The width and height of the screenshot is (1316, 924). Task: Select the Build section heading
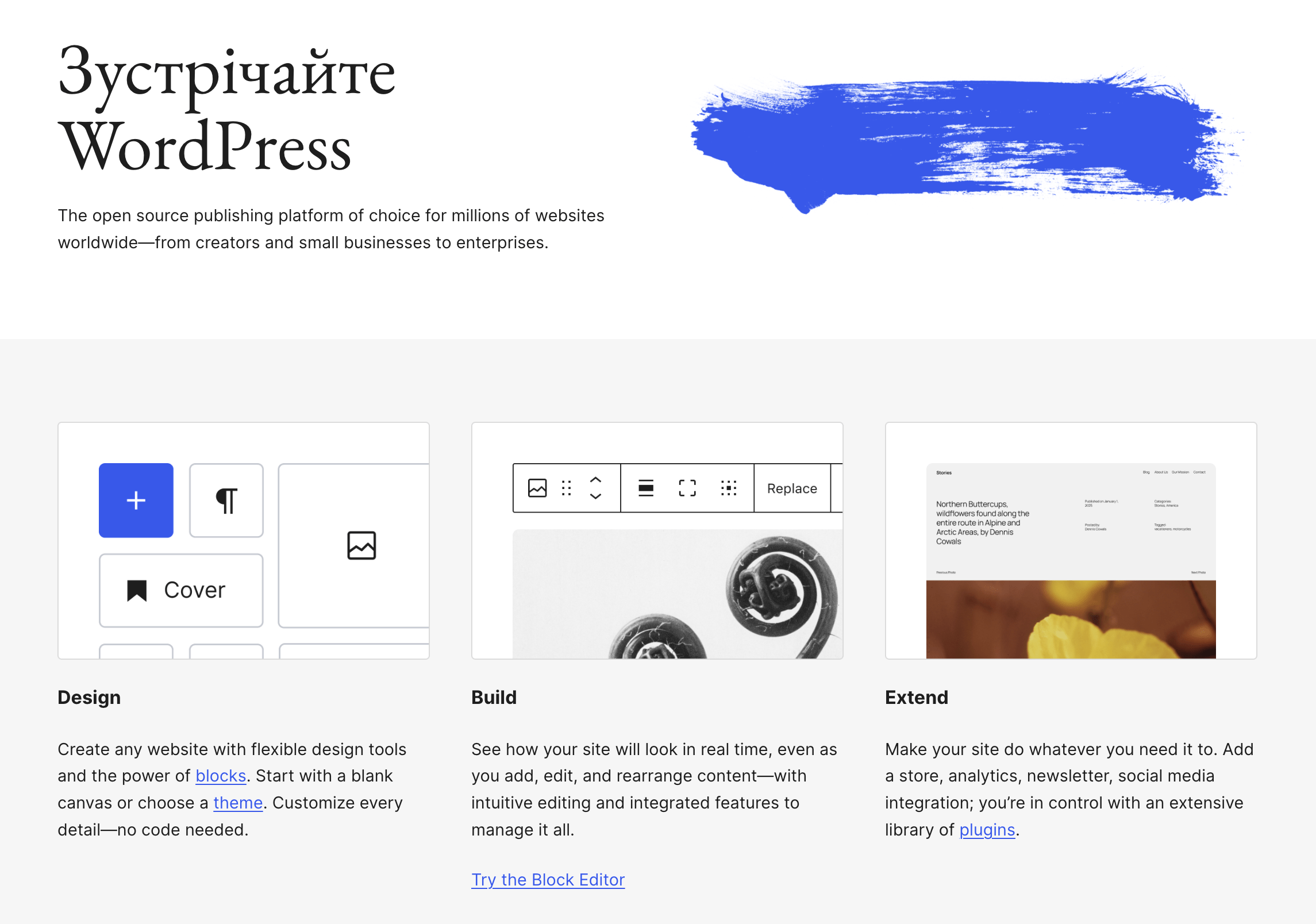(x=493, y=698)
